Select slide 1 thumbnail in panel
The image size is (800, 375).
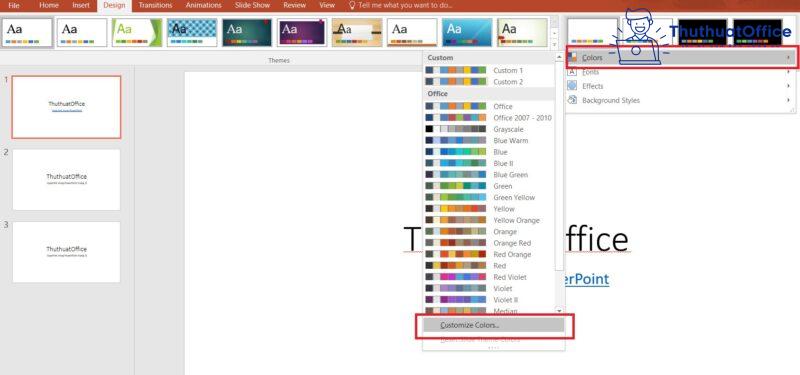point(66,107)
